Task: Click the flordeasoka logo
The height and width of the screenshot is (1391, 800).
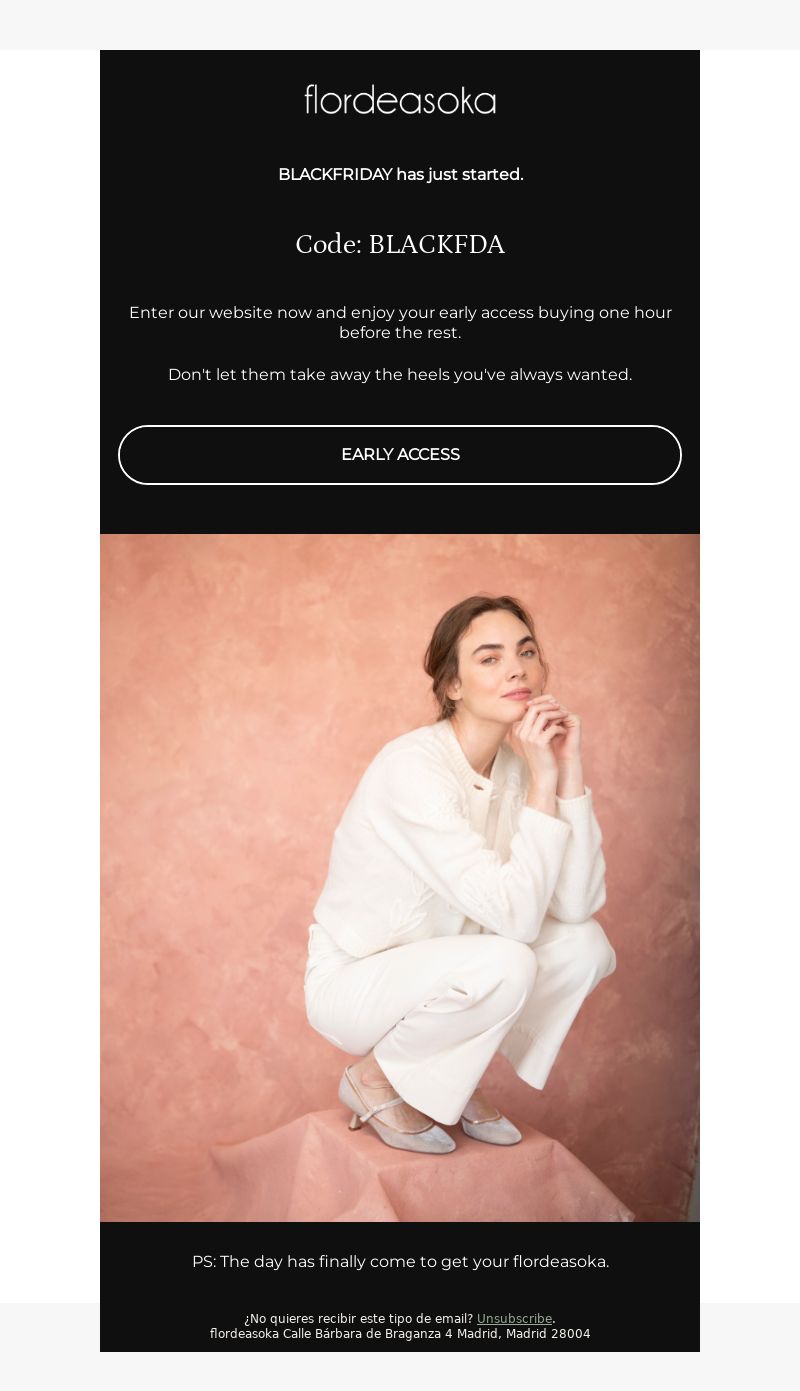Action: click(400, 99)
